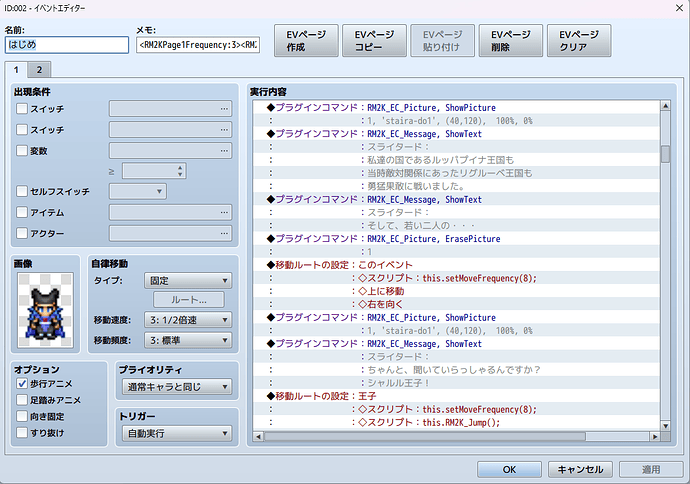The image size is (690, 484).
Task: Open the 移動頻度 dropdown
Action: point(188,340)
